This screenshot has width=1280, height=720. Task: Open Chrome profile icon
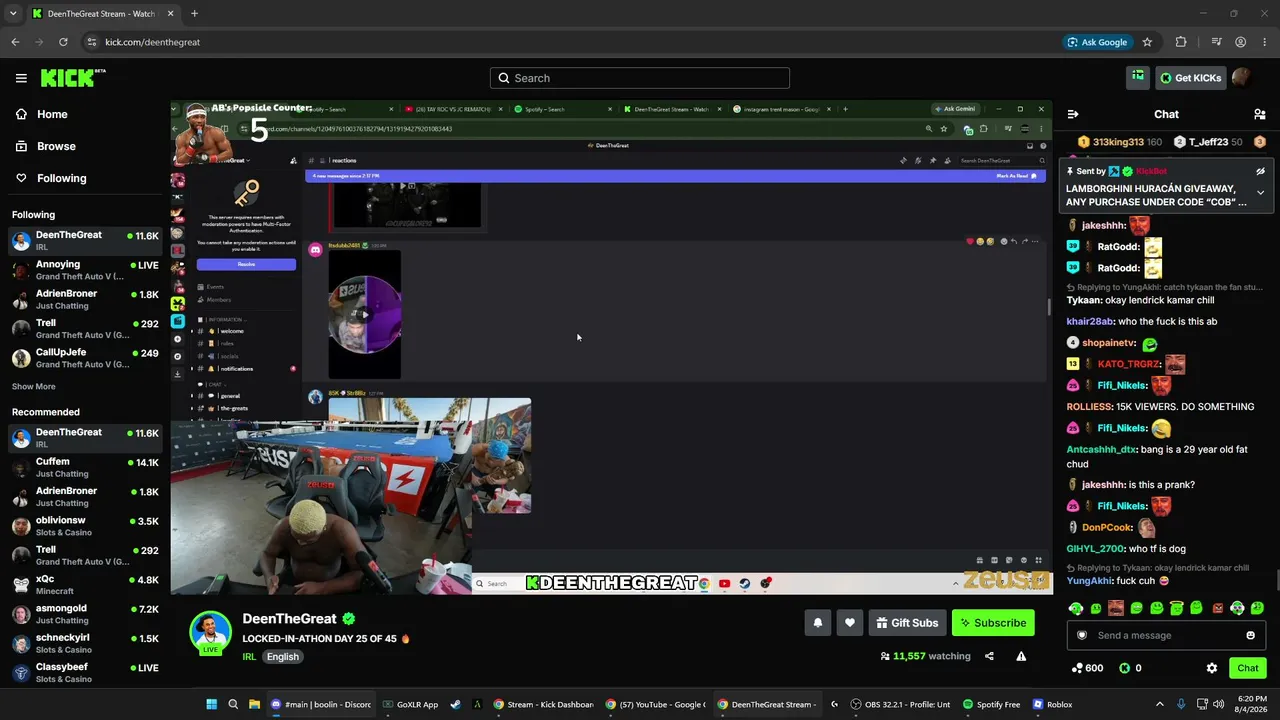pos(1240,42)
